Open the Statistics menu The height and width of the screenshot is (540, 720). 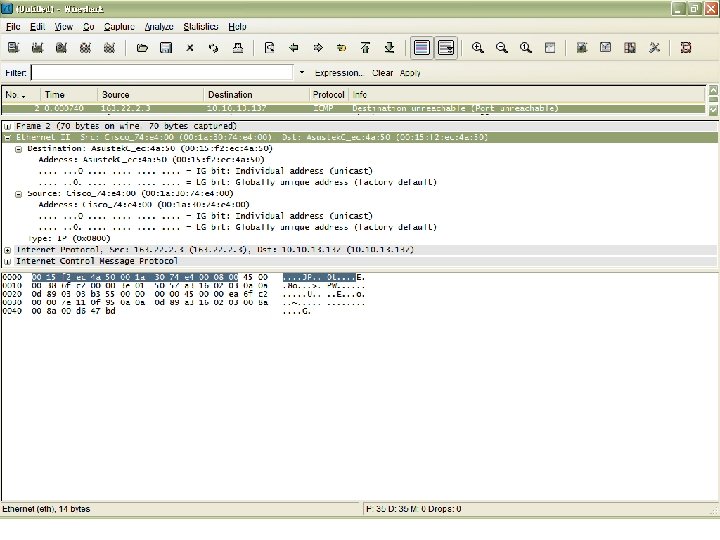(201, 27)
